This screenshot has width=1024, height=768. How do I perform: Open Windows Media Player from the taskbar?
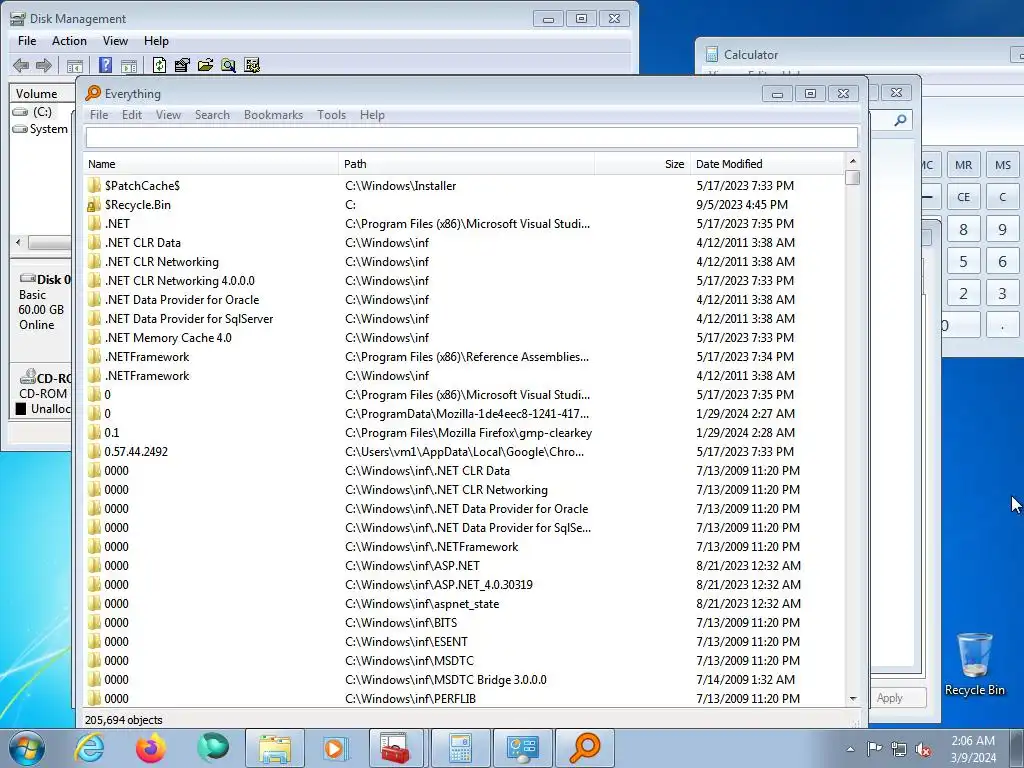[336, 748]
